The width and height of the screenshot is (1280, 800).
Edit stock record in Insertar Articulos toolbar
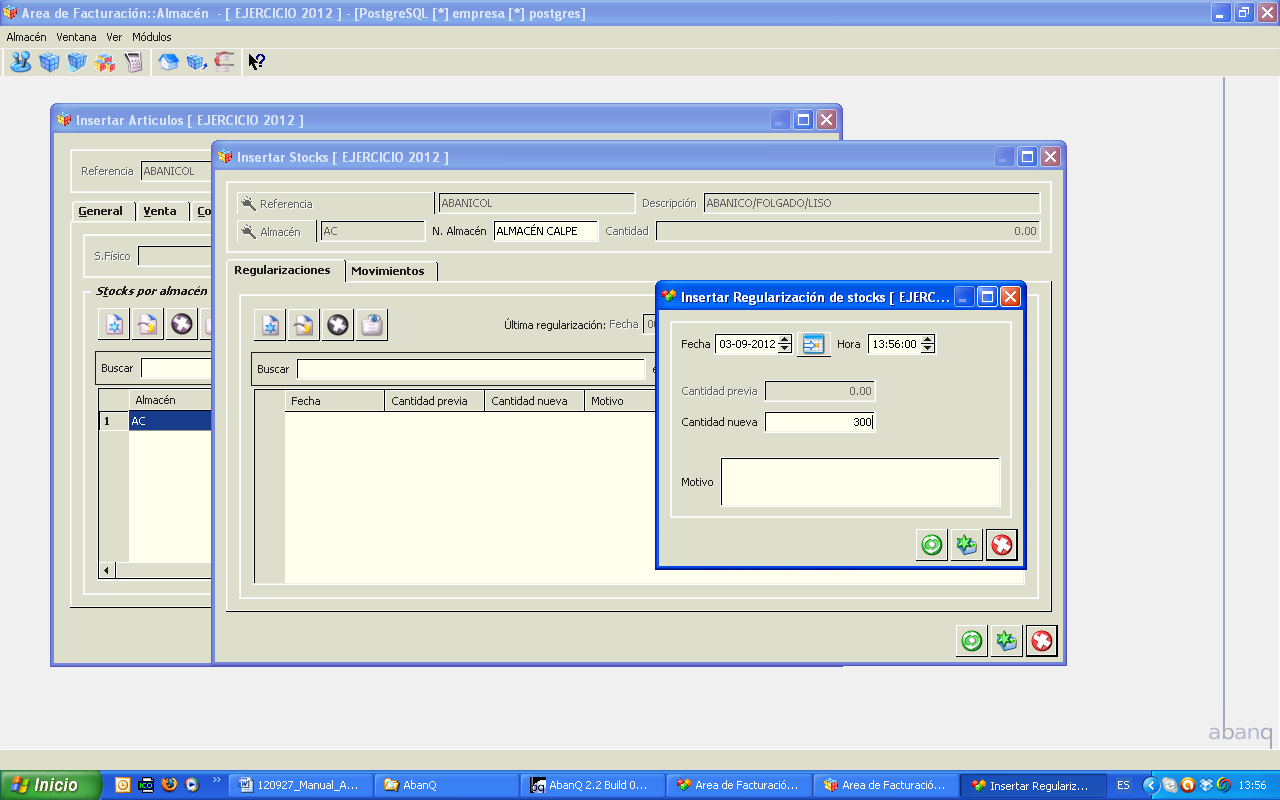pyautogui.click(x=148, y=324)
